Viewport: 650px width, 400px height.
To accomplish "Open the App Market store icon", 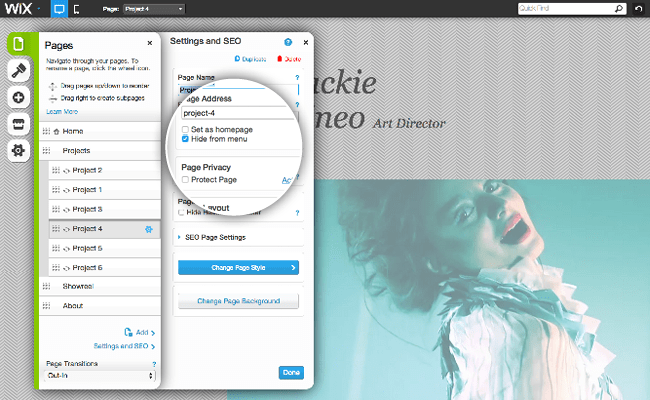I will point(18,124).
